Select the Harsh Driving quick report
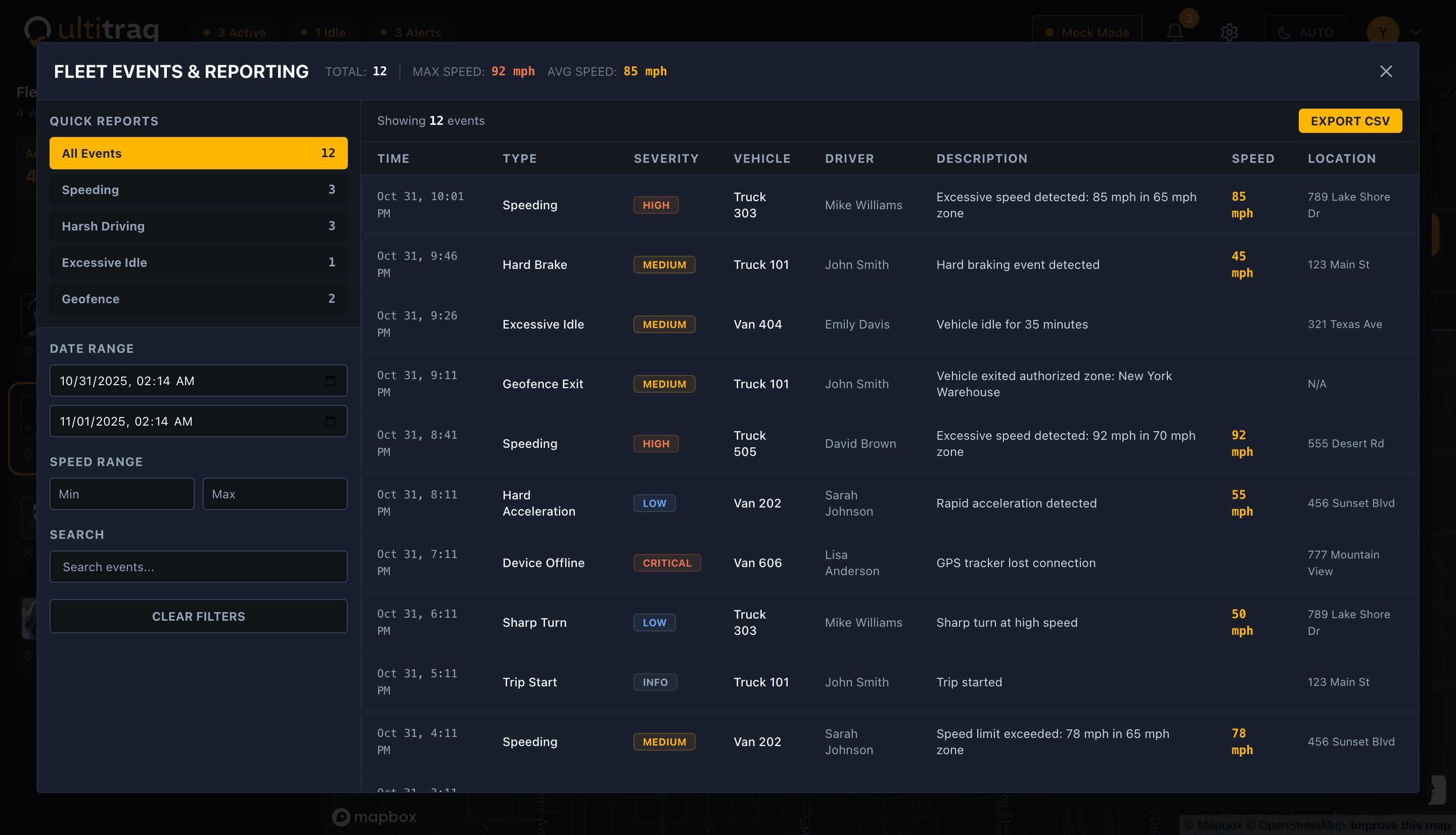Viewport: 1456px width, 835px height. click(x=198, y=226)
